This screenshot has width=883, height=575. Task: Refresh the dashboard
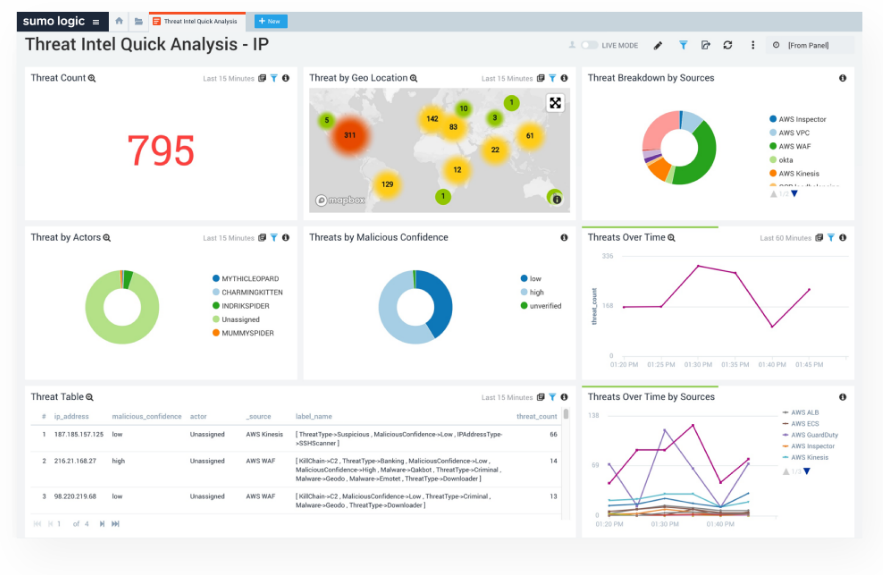(728, 45)
